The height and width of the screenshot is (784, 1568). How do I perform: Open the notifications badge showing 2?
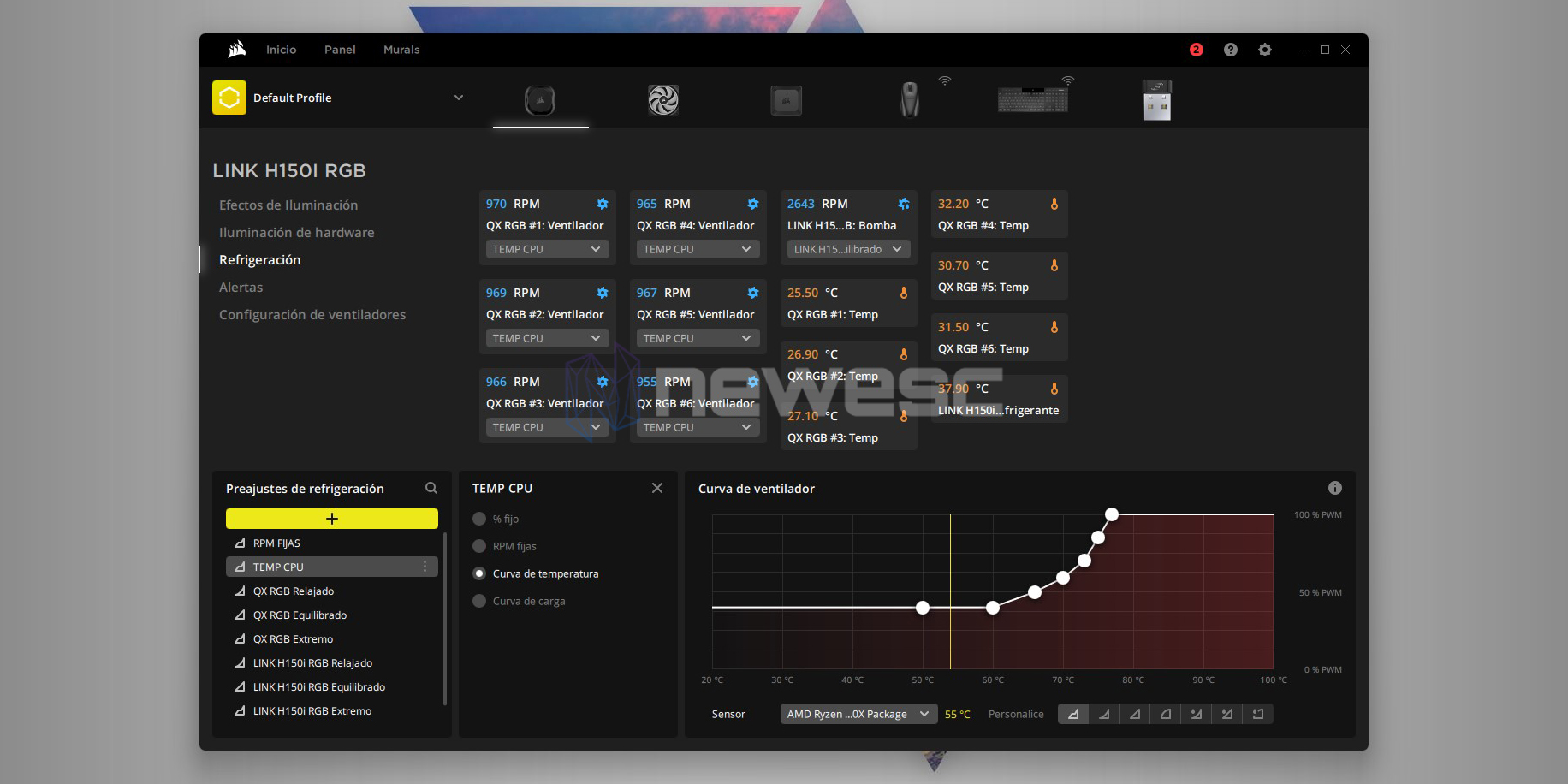coord(1196,50)
